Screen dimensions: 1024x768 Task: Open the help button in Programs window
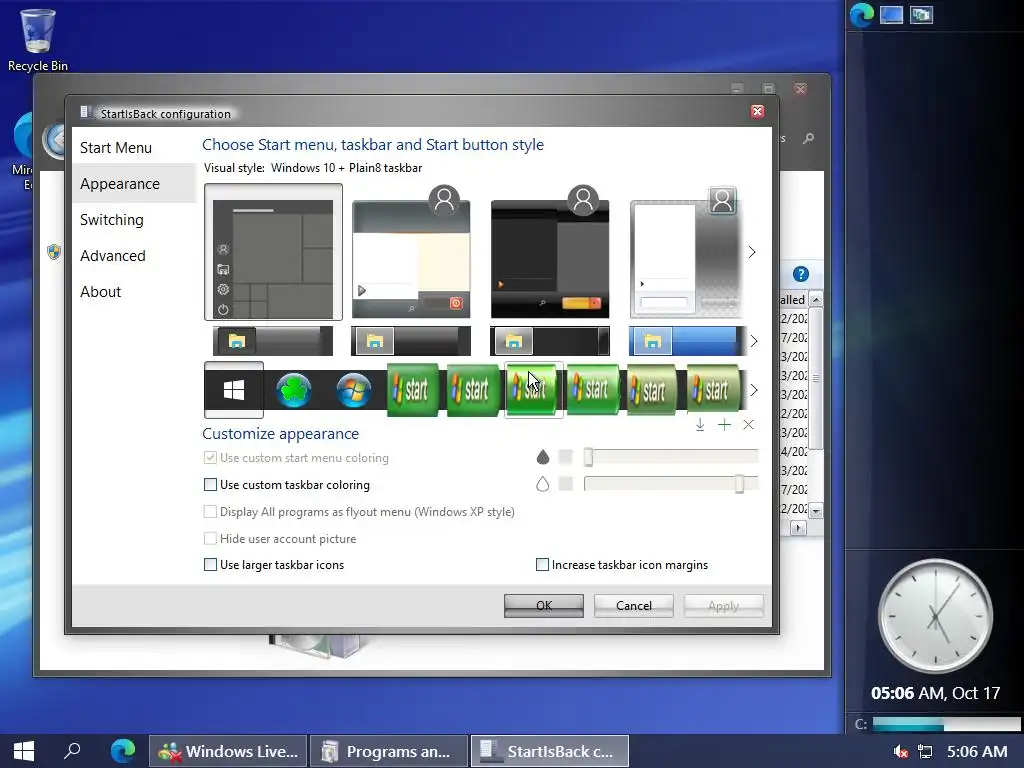801,274
